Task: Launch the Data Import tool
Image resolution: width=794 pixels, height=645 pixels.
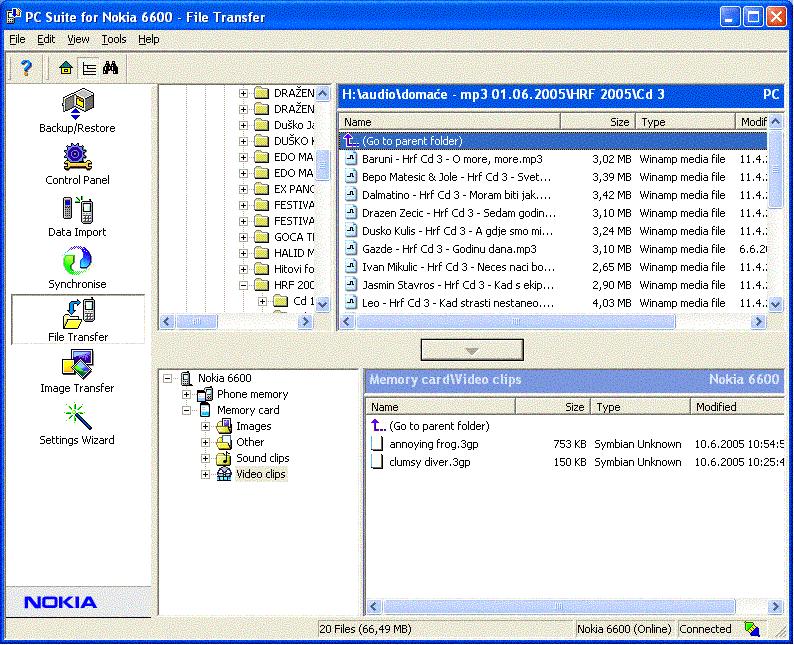Action: tap(77, 214)
